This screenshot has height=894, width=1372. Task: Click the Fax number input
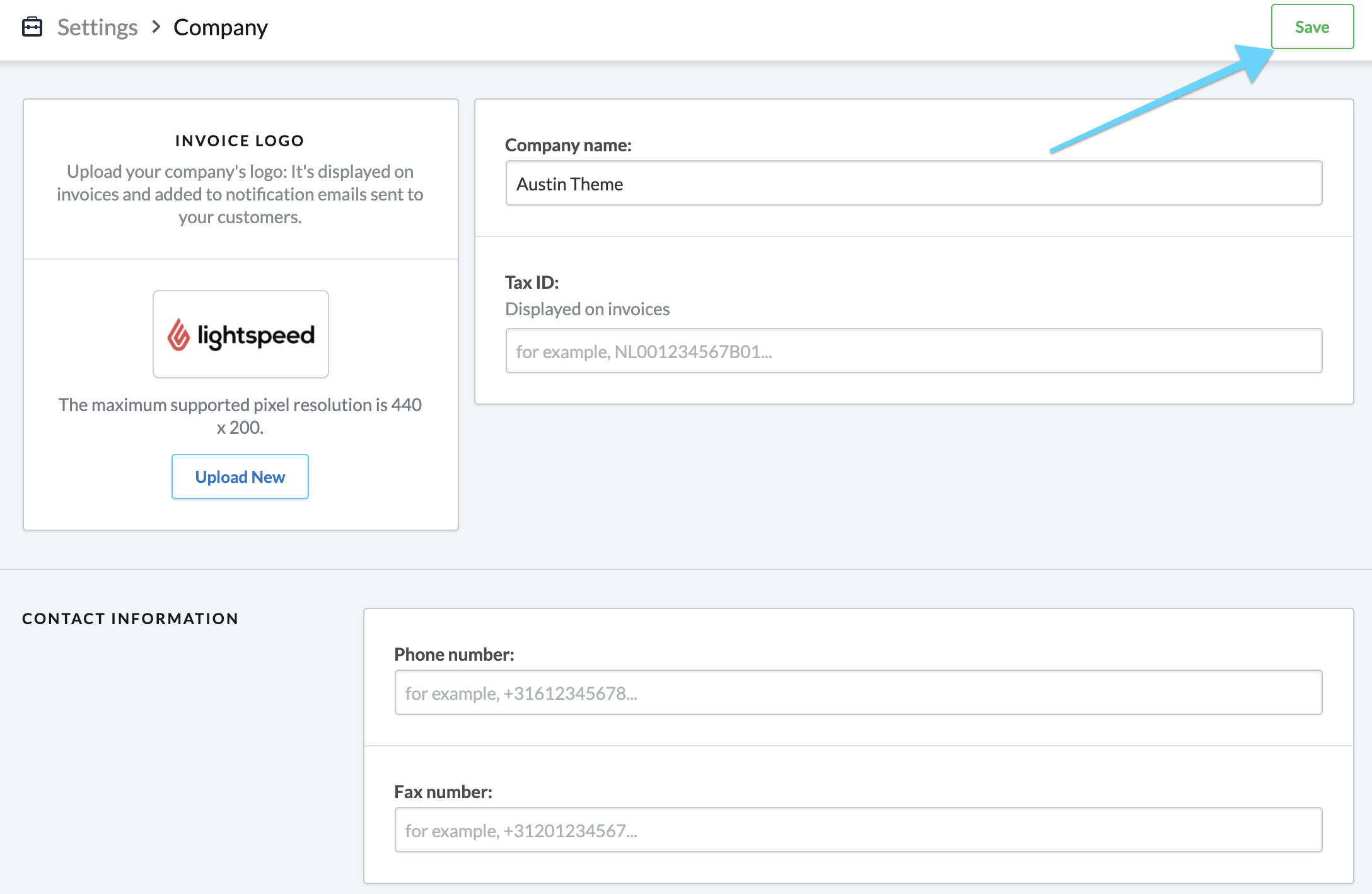(857, 830)
